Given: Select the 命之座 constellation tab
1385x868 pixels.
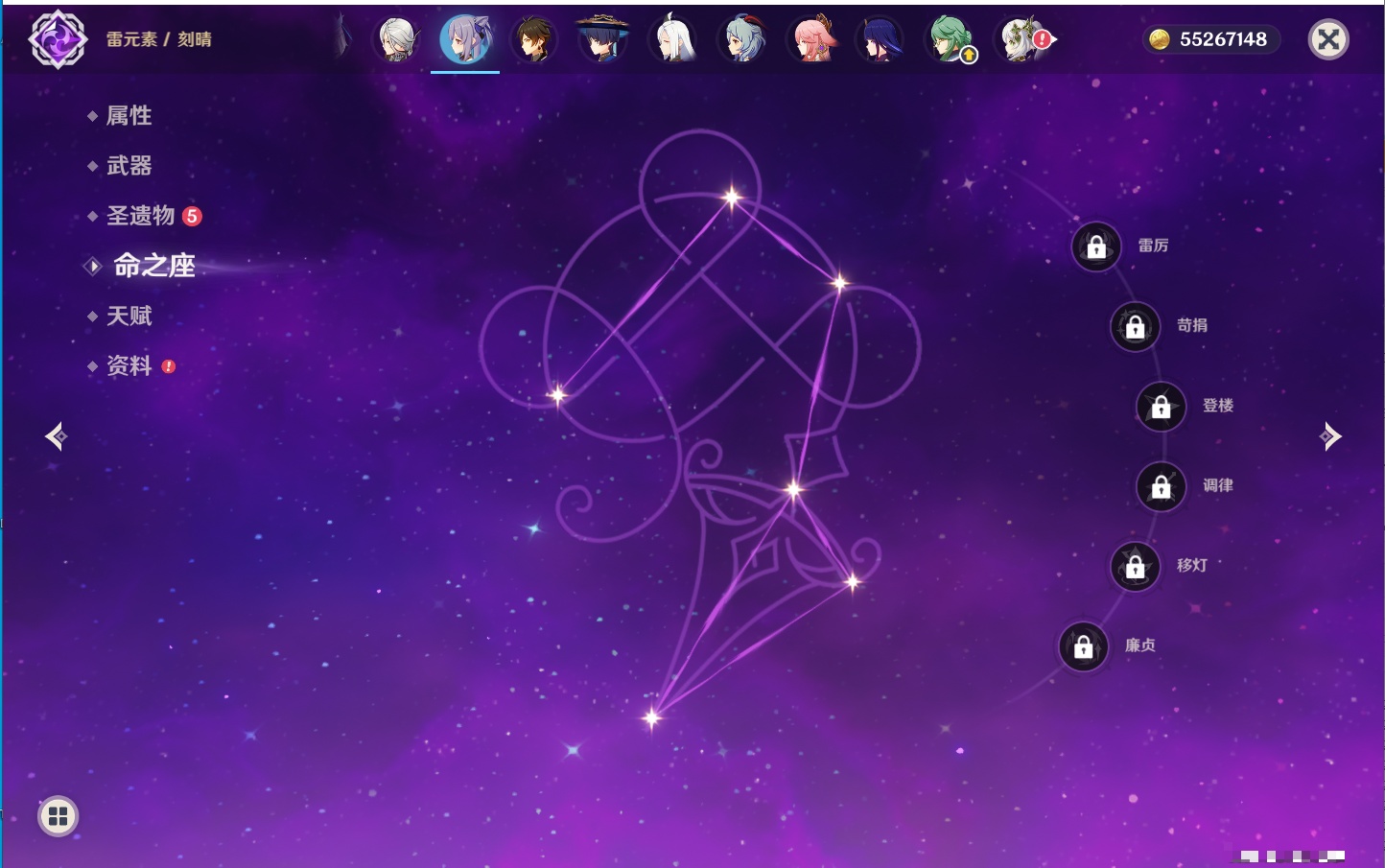Looking at the screenshot, I should pyautogui.click(x=154, y=266).
